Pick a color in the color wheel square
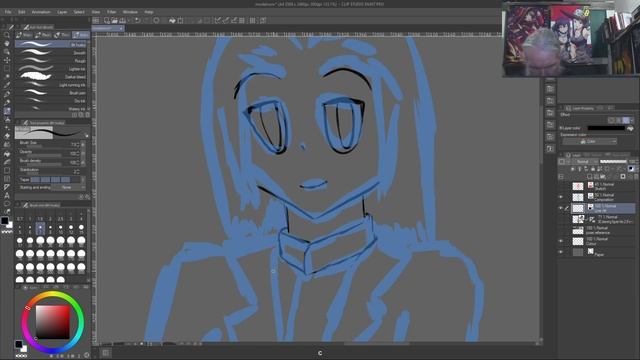Image resolution: width=640 pixels, height=360 pixels. [x=53, y=322]
